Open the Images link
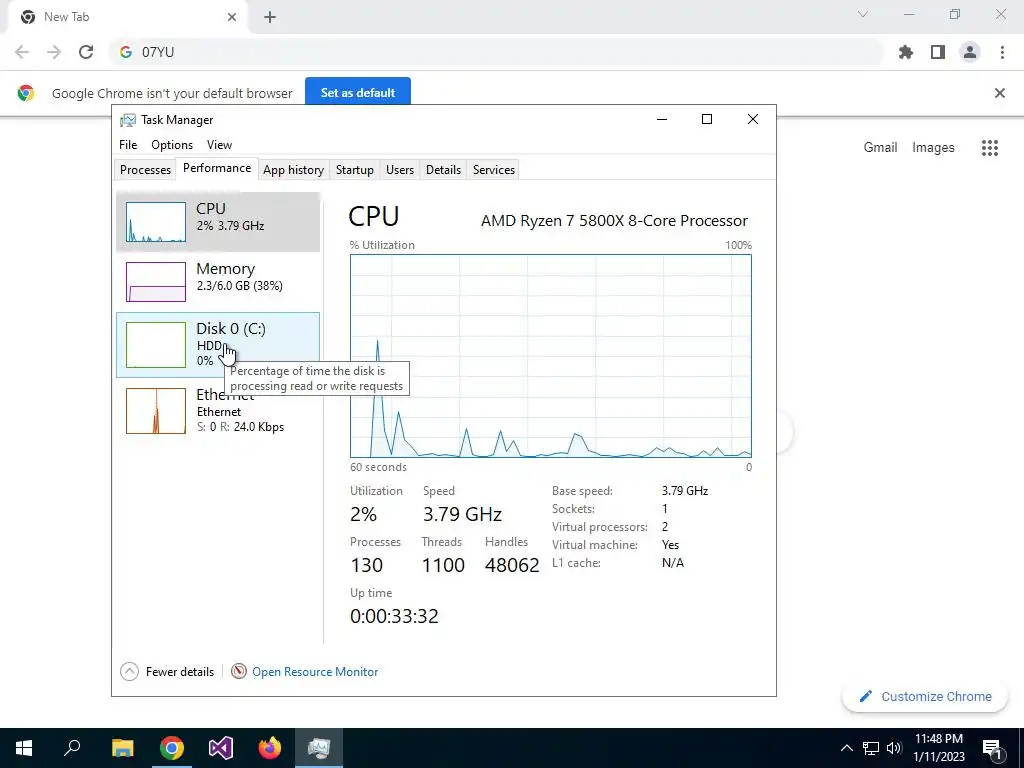The height and width of the screenshot is (768, 1024). [x=933, y=148]
